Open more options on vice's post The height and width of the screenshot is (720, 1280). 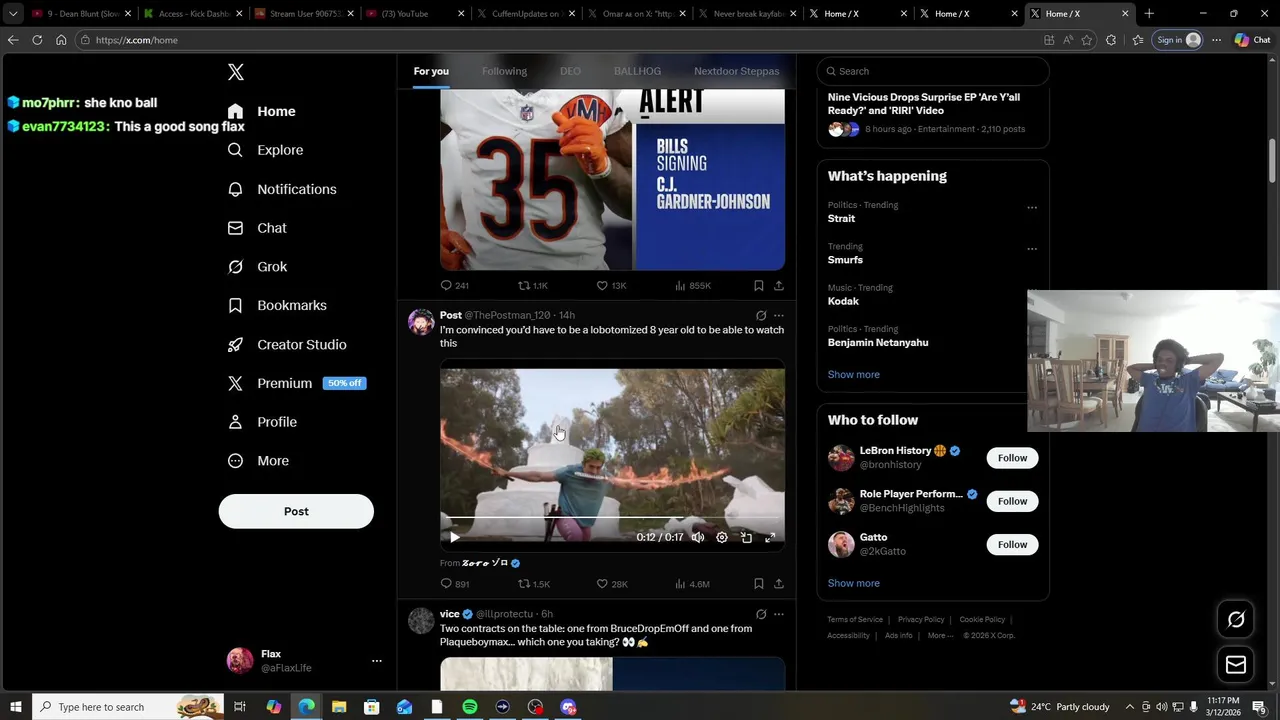(x=779, y=614)
